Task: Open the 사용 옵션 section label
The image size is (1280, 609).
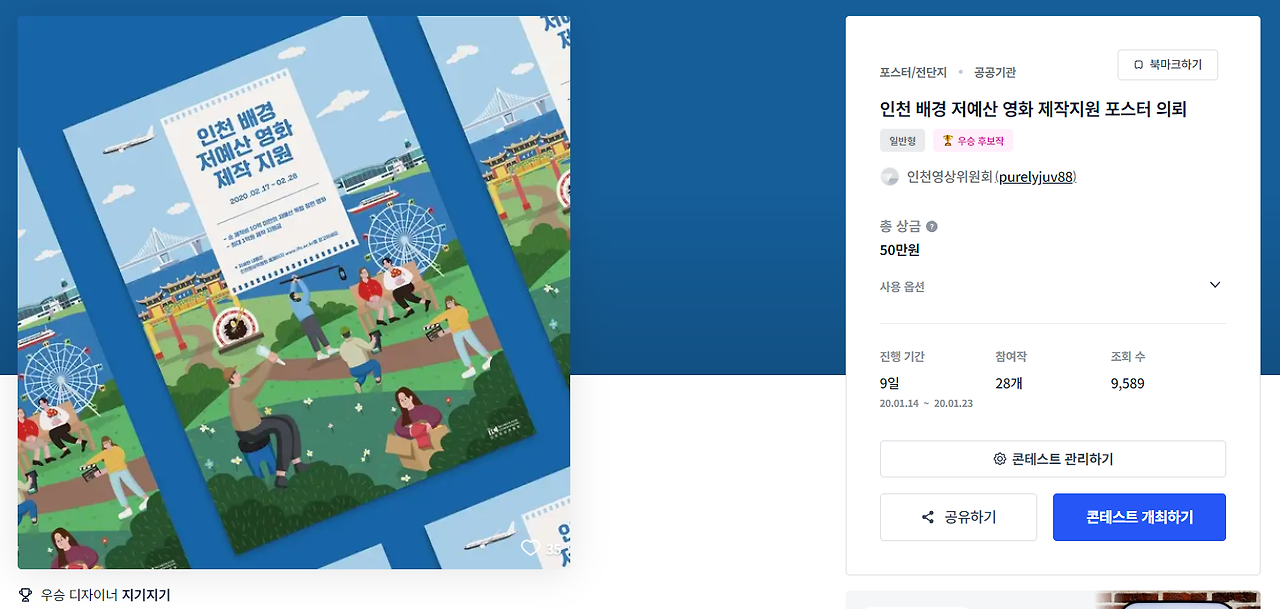Action: [902, 287]
